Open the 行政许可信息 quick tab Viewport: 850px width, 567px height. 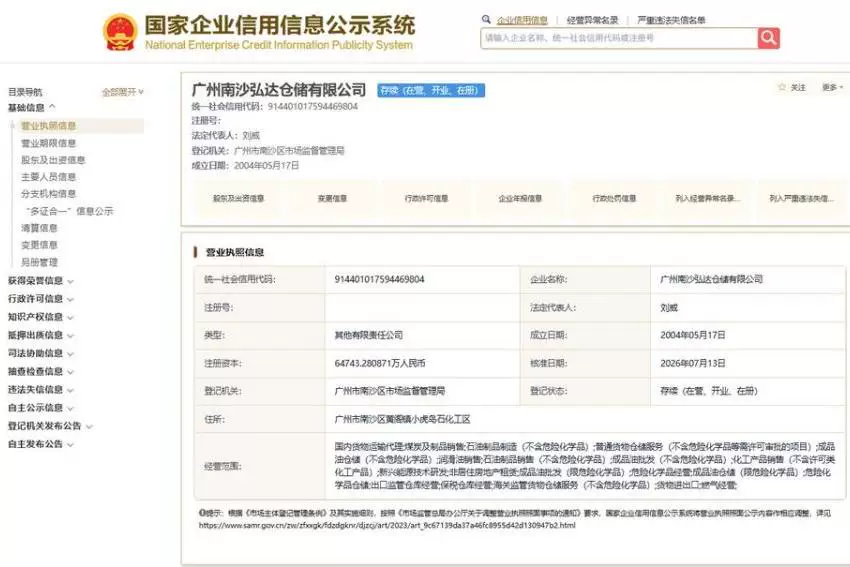click(426, 198)
